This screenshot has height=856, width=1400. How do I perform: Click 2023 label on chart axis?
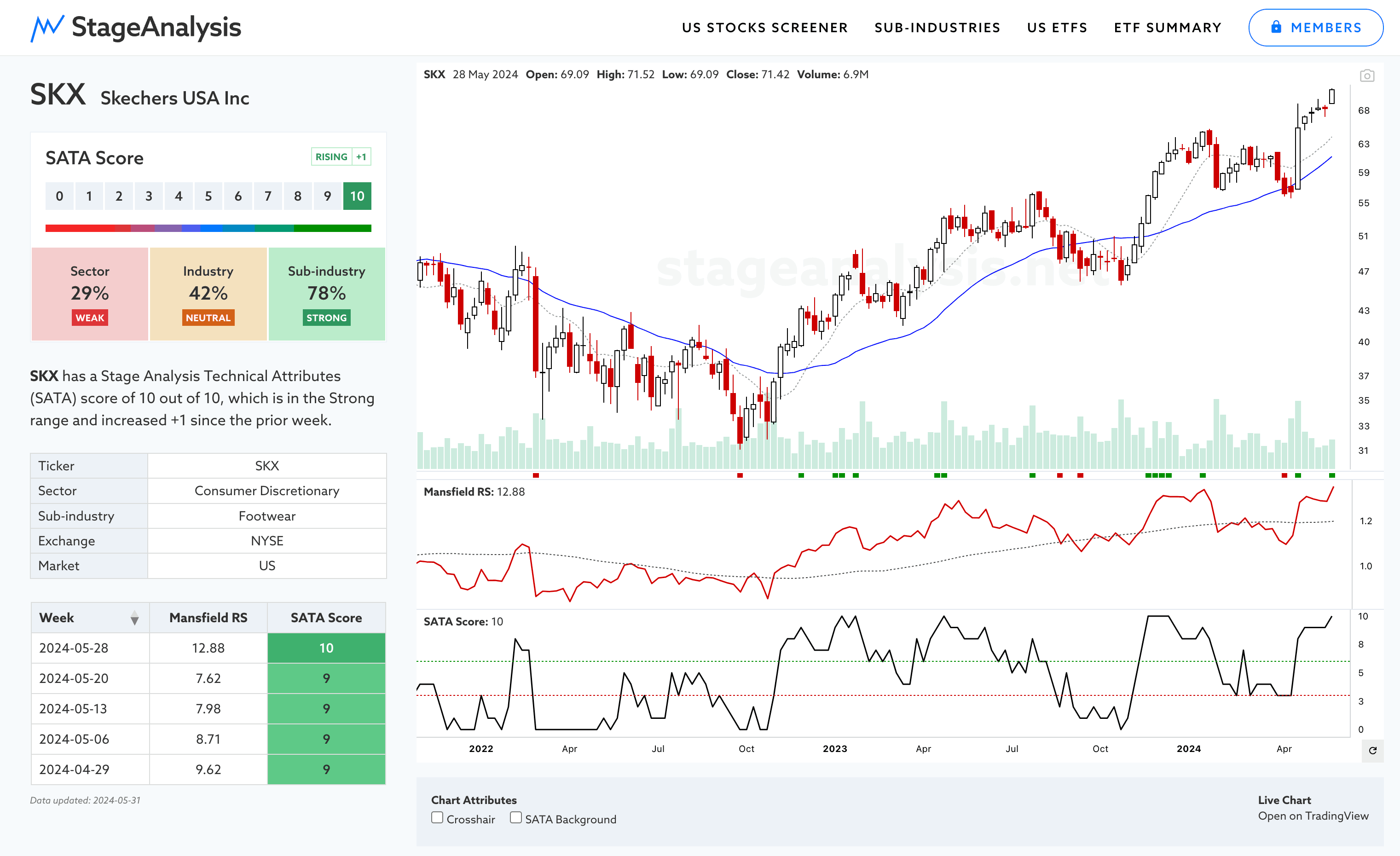tap(835, 749)
